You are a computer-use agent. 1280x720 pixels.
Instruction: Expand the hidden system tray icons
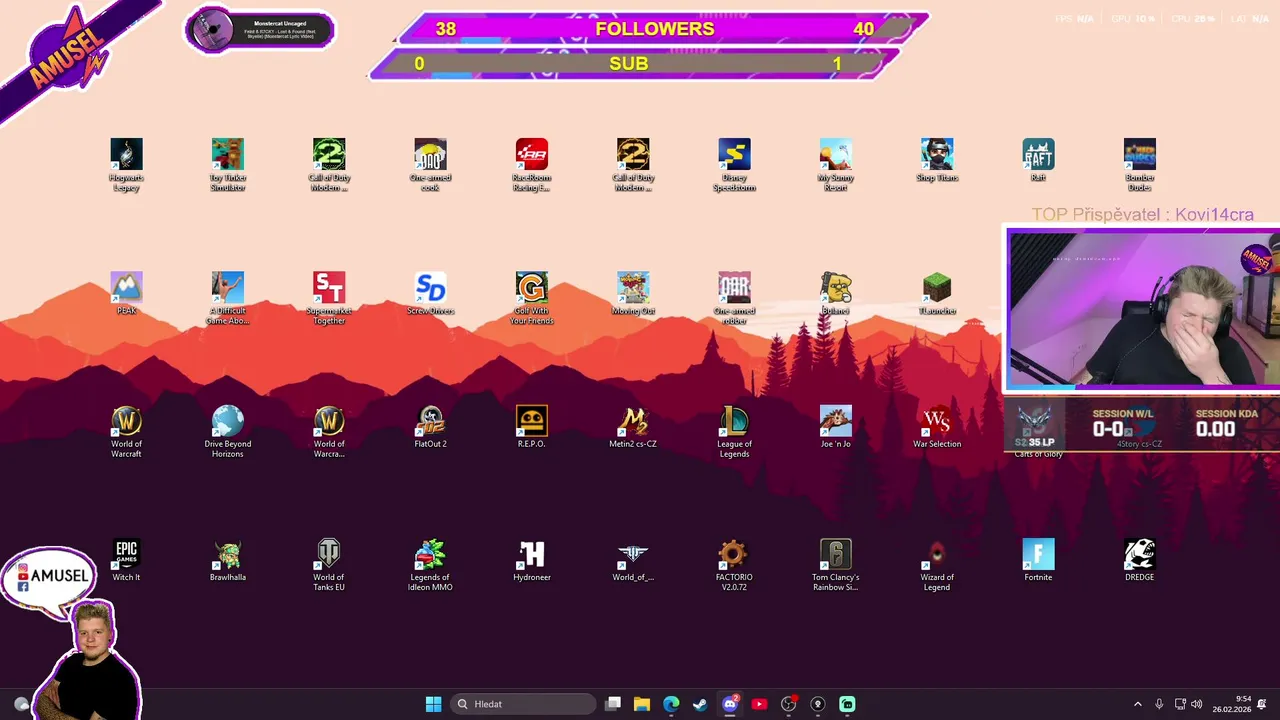[1137, 704]
